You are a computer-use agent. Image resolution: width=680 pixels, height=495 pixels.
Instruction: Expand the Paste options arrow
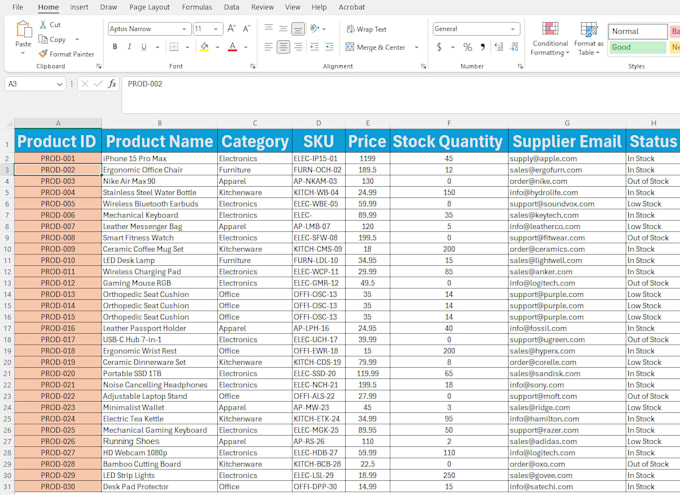(x=23, y=53)
